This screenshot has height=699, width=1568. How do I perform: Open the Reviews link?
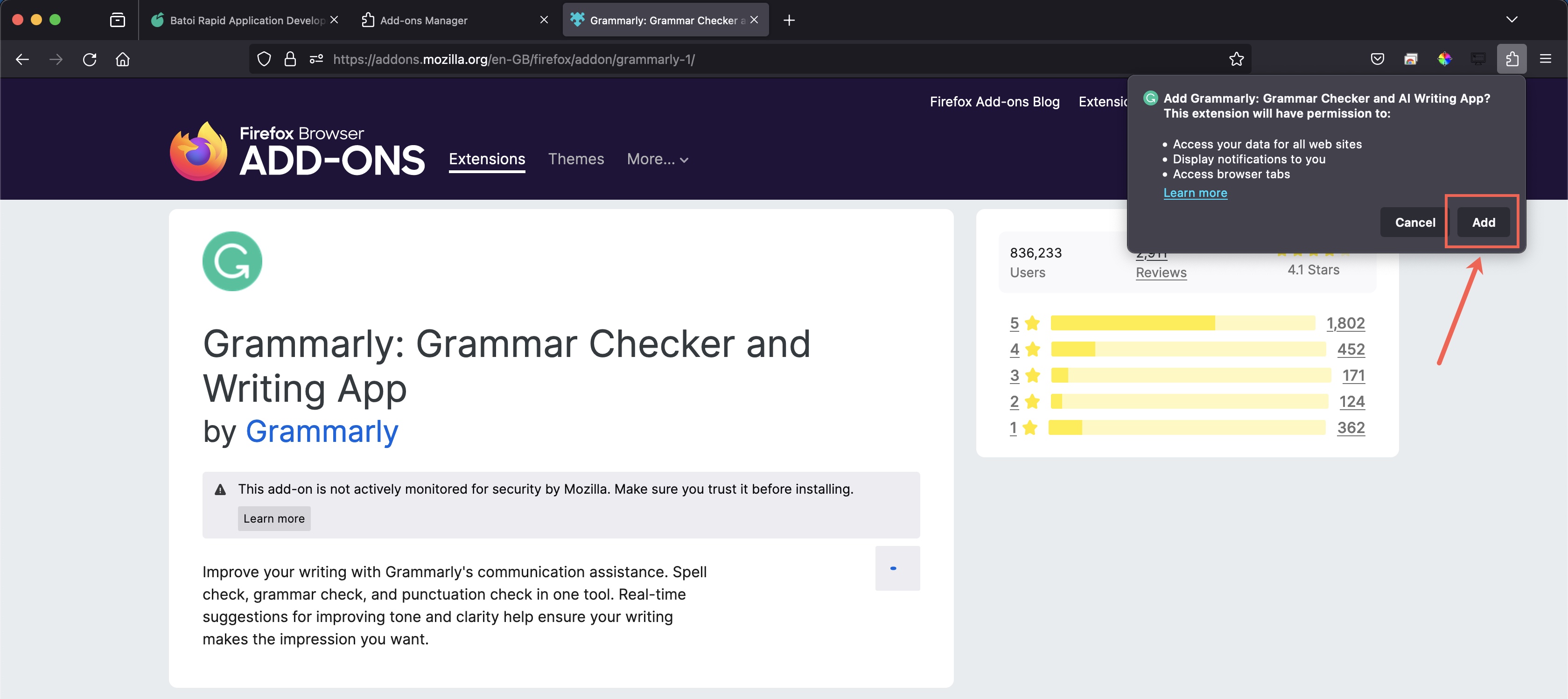click(1161, 272)
